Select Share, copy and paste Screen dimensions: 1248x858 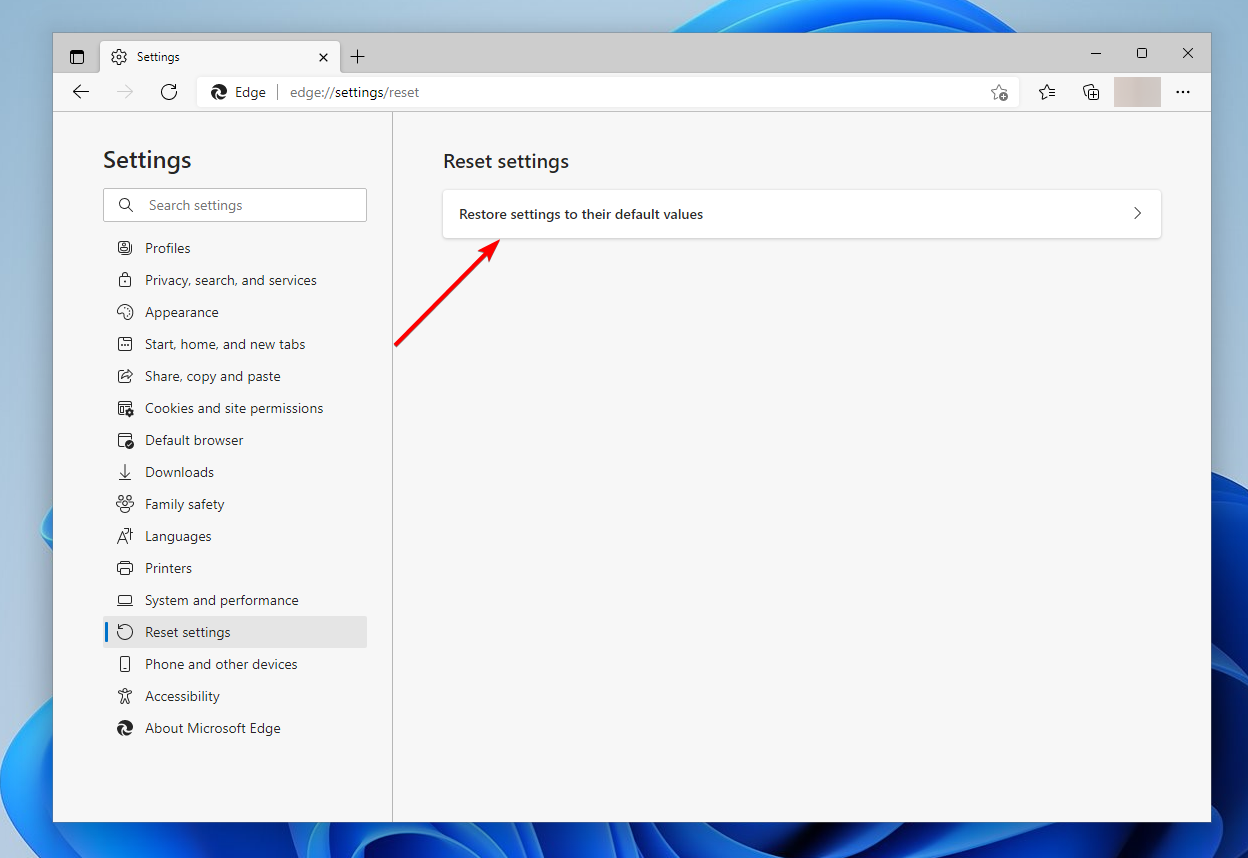click(235, 376)
